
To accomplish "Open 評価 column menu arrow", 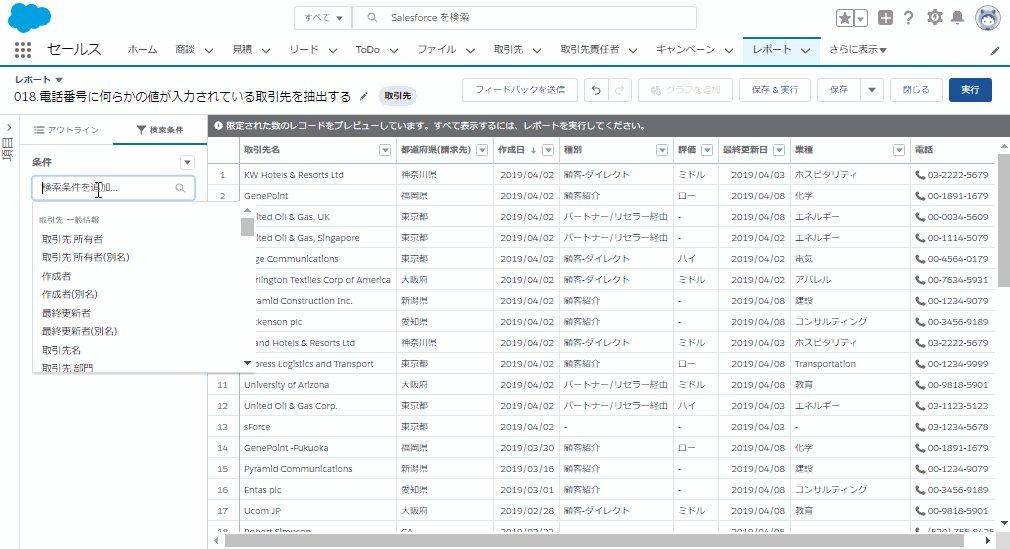I will 707,150.
